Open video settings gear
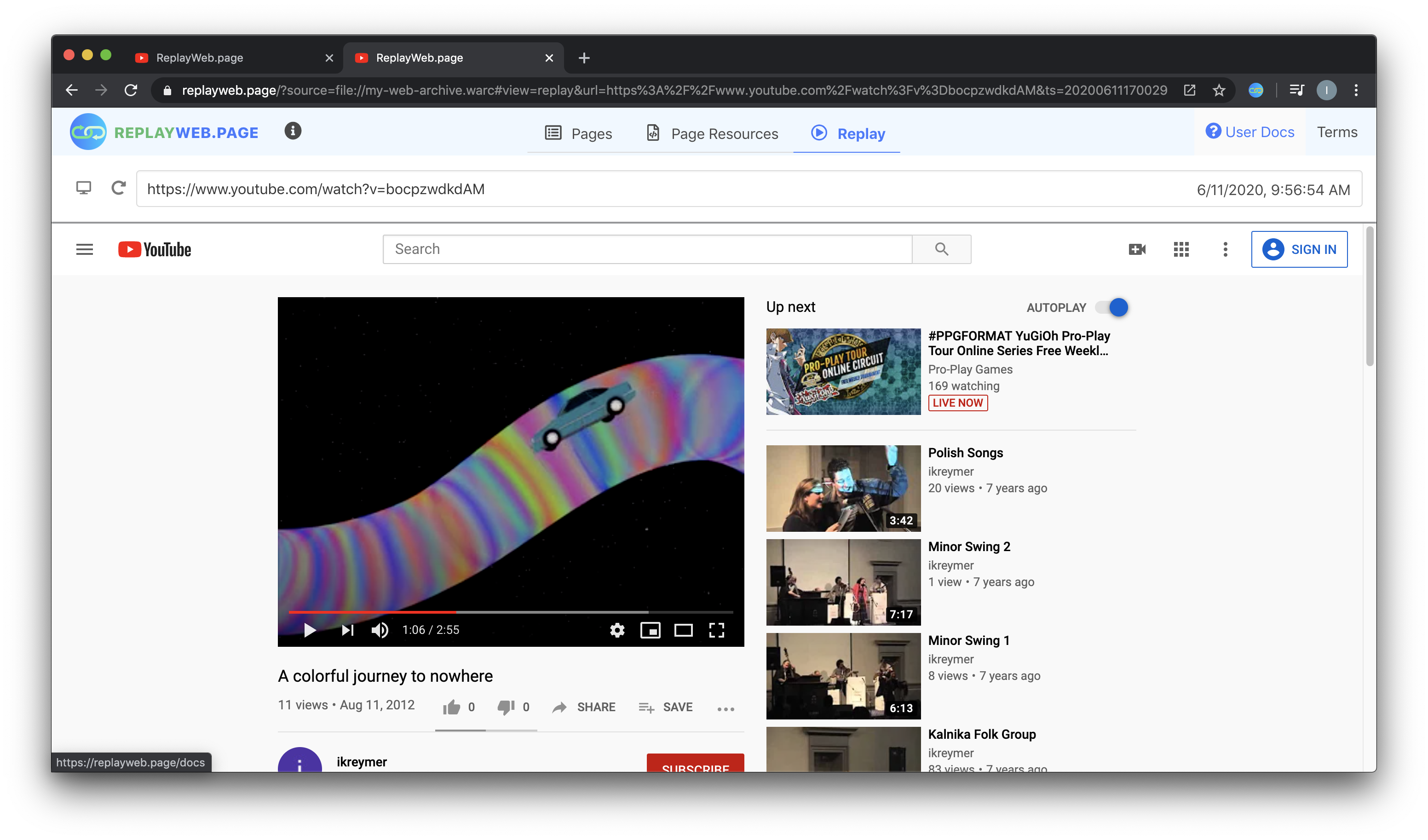 tap(617, 630)
